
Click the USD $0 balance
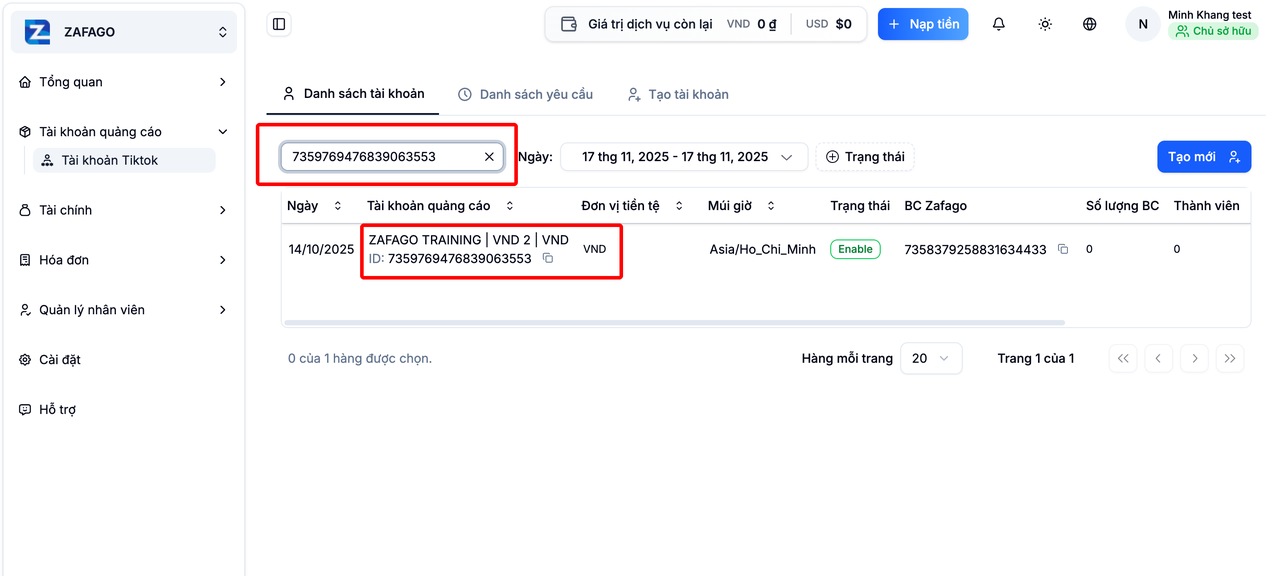[x=829, y=24]
